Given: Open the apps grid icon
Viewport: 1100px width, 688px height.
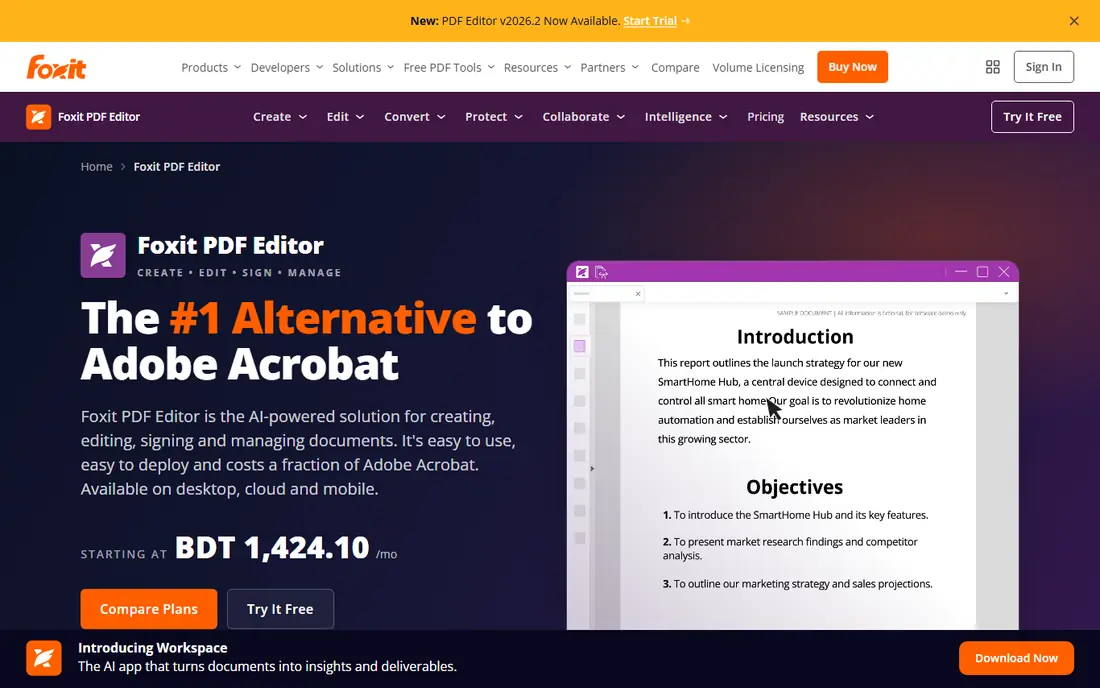Looking at the screenshot, I should 992,67.
